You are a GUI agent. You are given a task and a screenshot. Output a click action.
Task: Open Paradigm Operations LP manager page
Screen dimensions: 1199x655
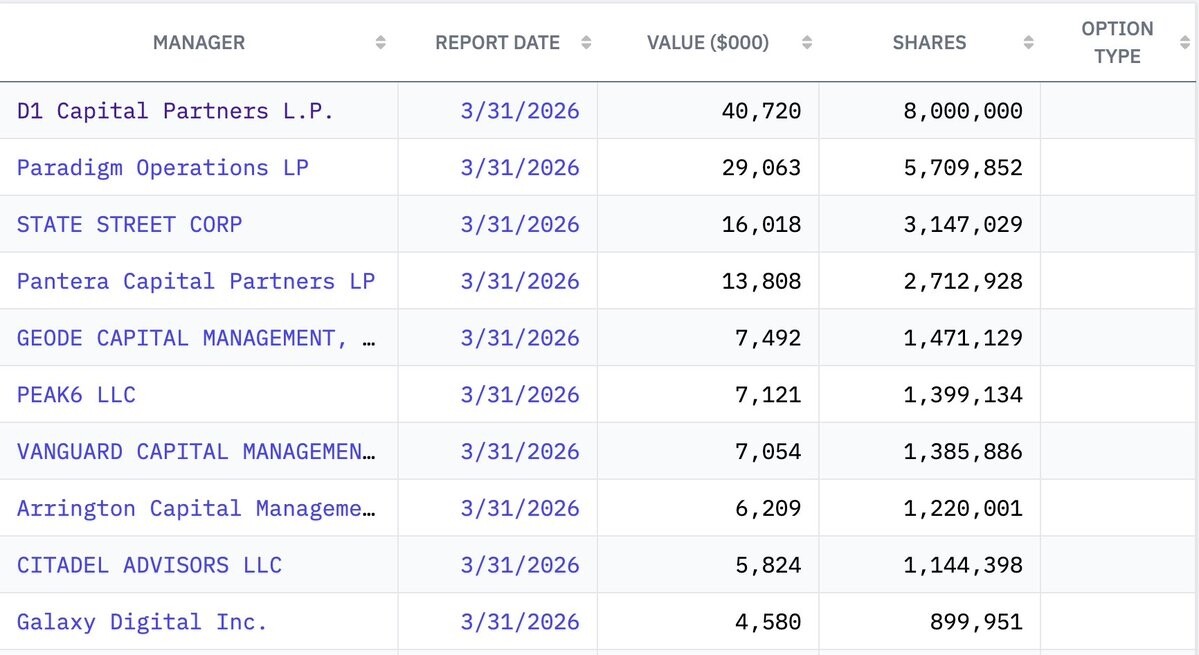pos(163,167)
